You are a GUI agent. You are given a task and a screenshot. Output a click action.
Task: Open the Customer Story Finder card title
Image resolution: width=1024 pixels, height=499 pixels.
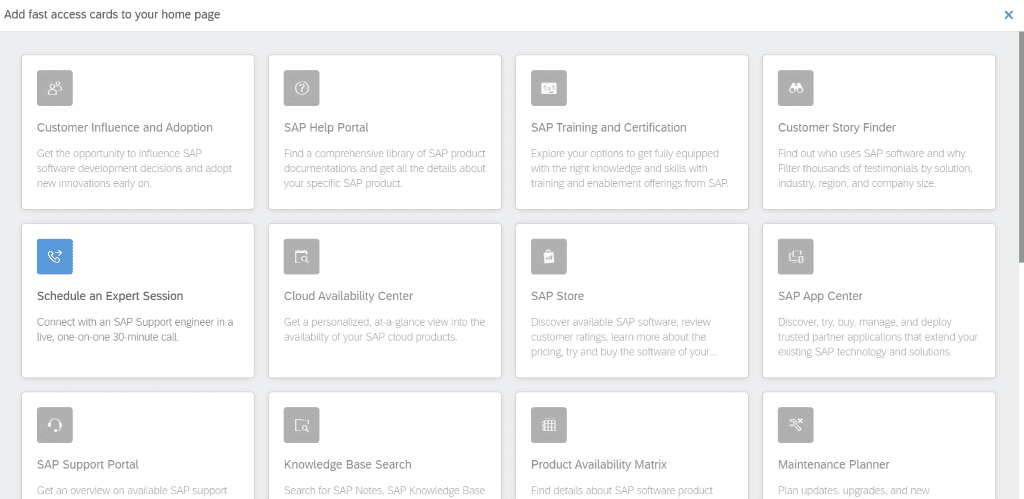tap(836, 128)
